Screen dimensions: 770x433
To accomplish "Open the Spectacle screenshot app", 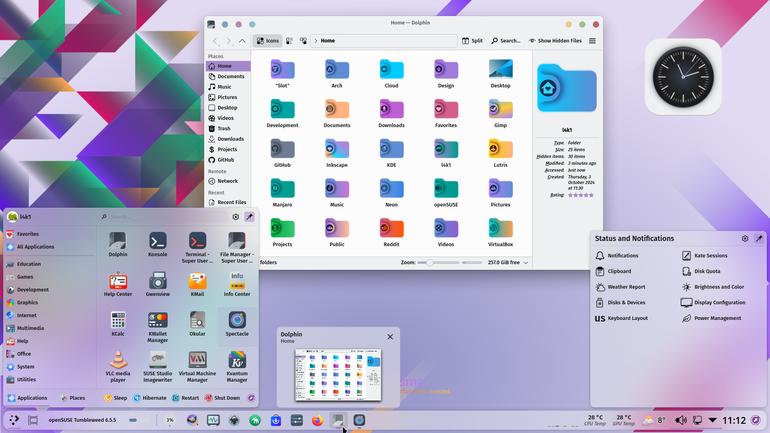I will (237, 324).
